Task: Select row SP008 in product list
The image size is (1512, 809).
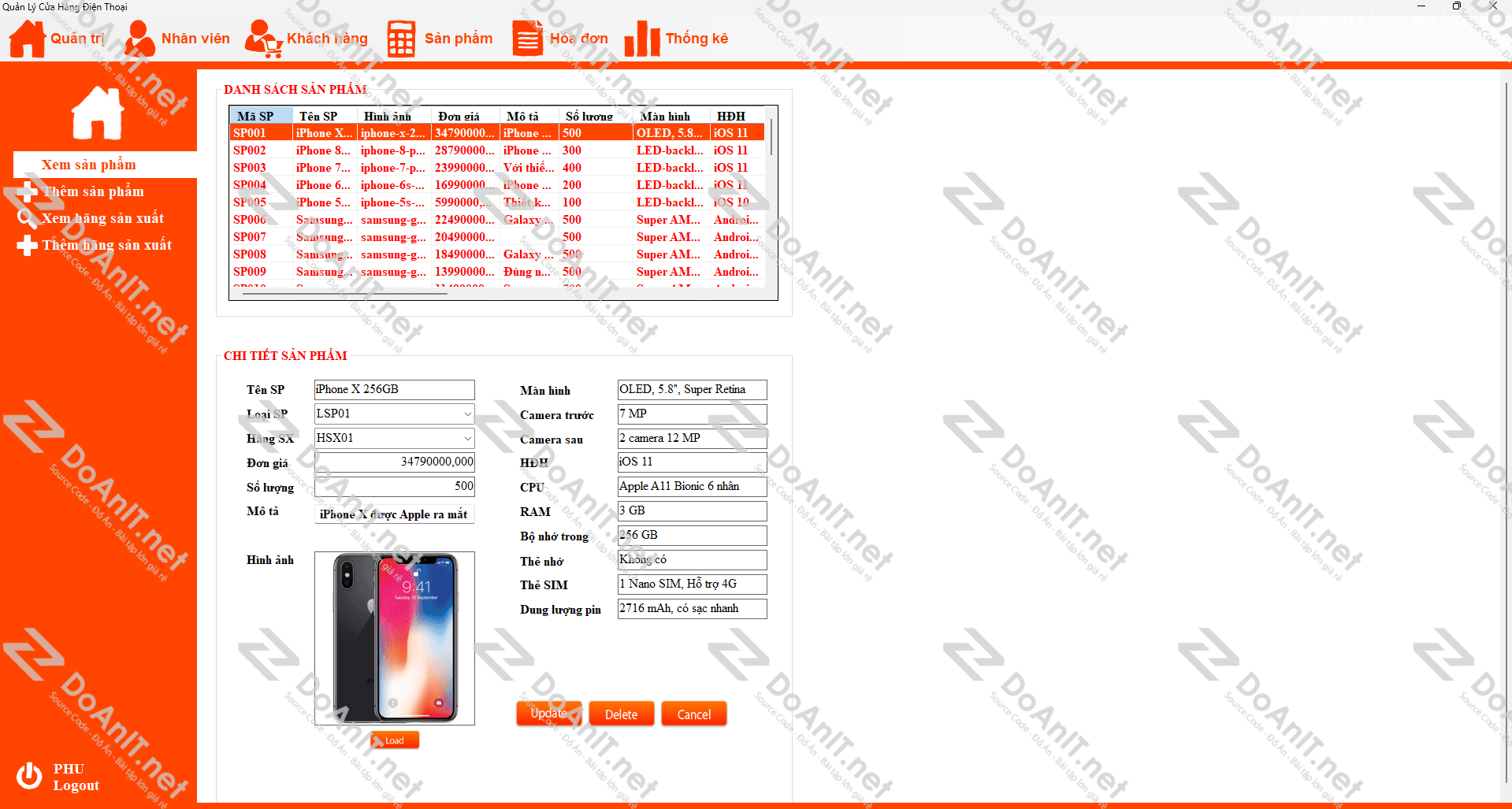Action: [497, 254]
